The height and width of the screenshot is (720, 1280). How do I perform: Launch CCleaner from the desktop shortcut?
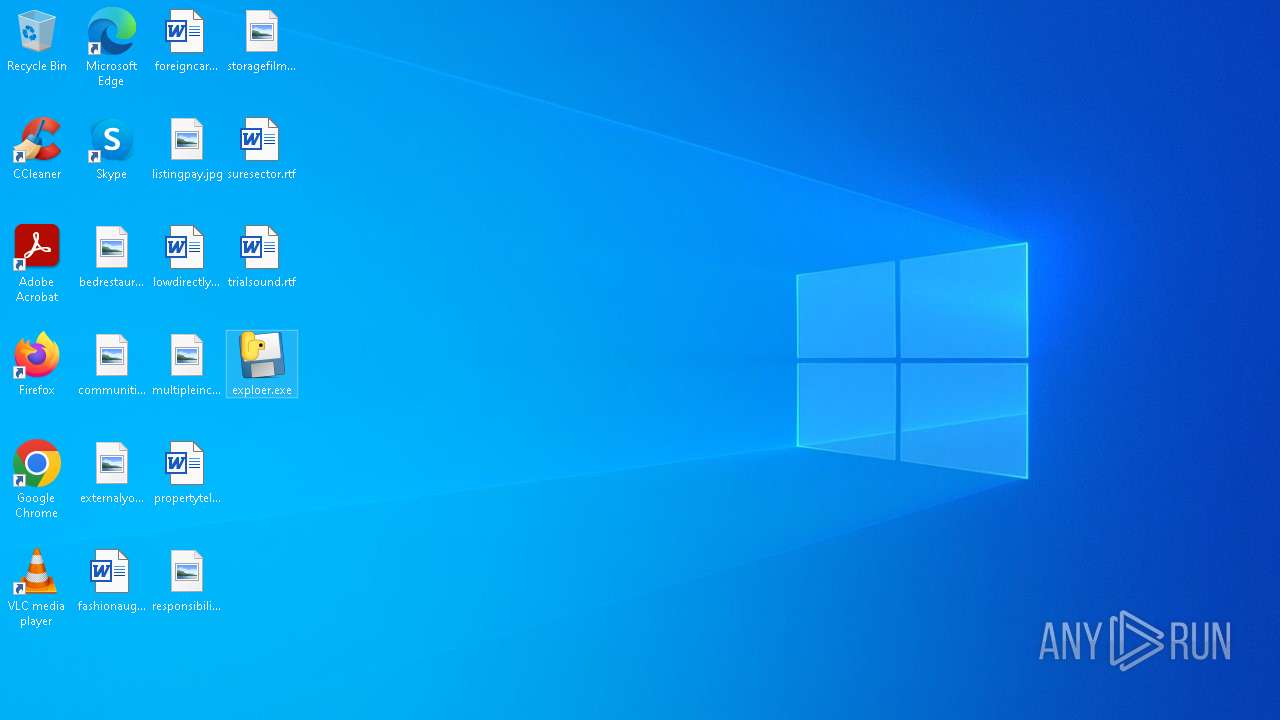37,149
